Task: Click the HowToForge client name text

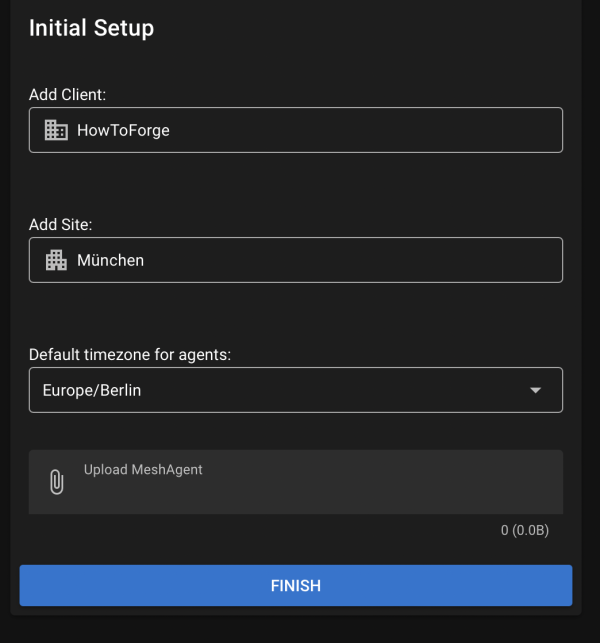Action: coord(123,130)
